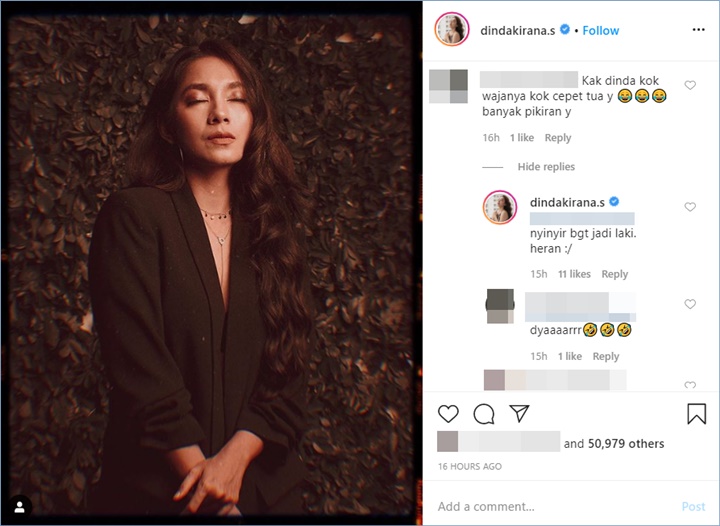The width and height of the screenshot is (720, 526).
Task: Like the 'nyinyir bgt jadi laki' reply
Action: (690, 207)
